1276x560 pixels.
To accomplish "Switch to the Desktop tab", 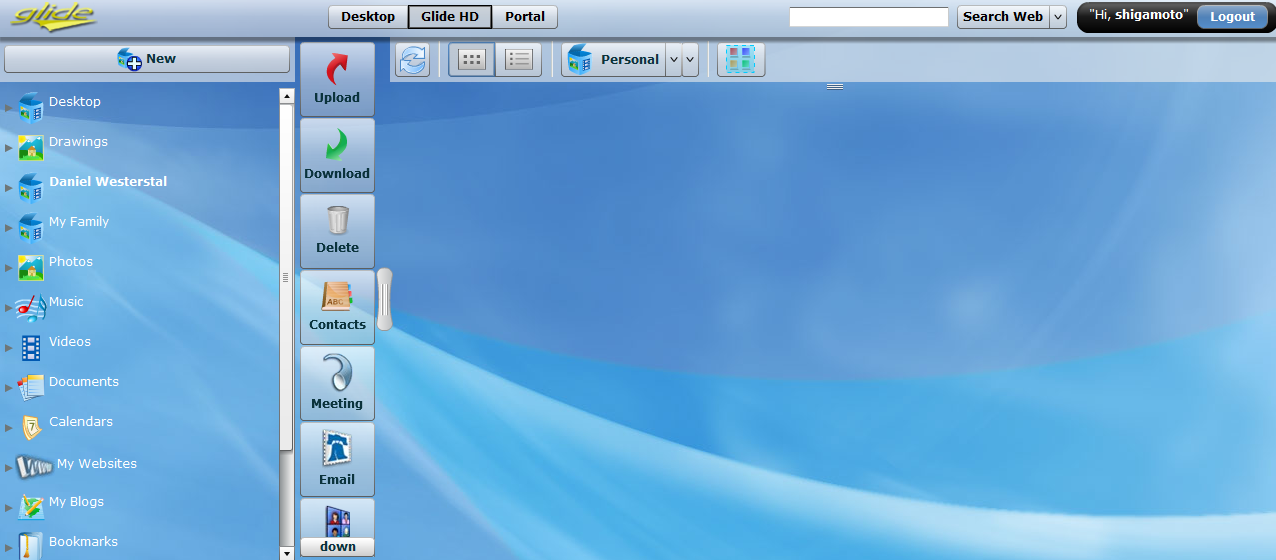I will coord(368,17).
